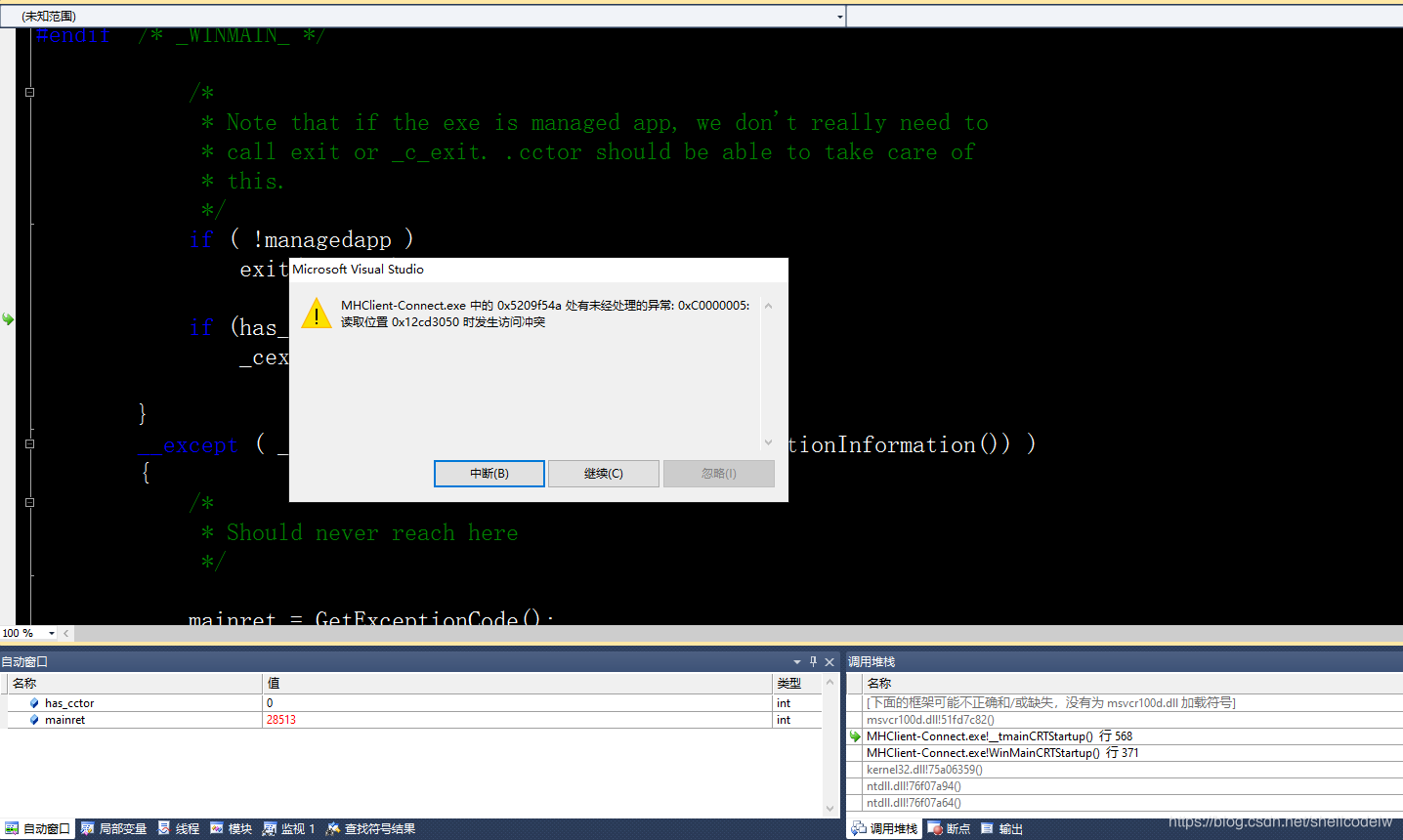Close the Autos window panel
Screen dimensions: 1403x840
[829, 661]
